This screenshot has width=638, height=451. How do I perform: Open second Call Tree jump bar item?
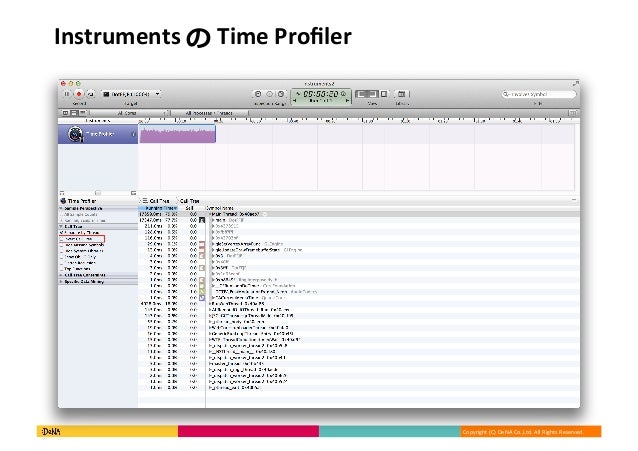click(189, 201)
